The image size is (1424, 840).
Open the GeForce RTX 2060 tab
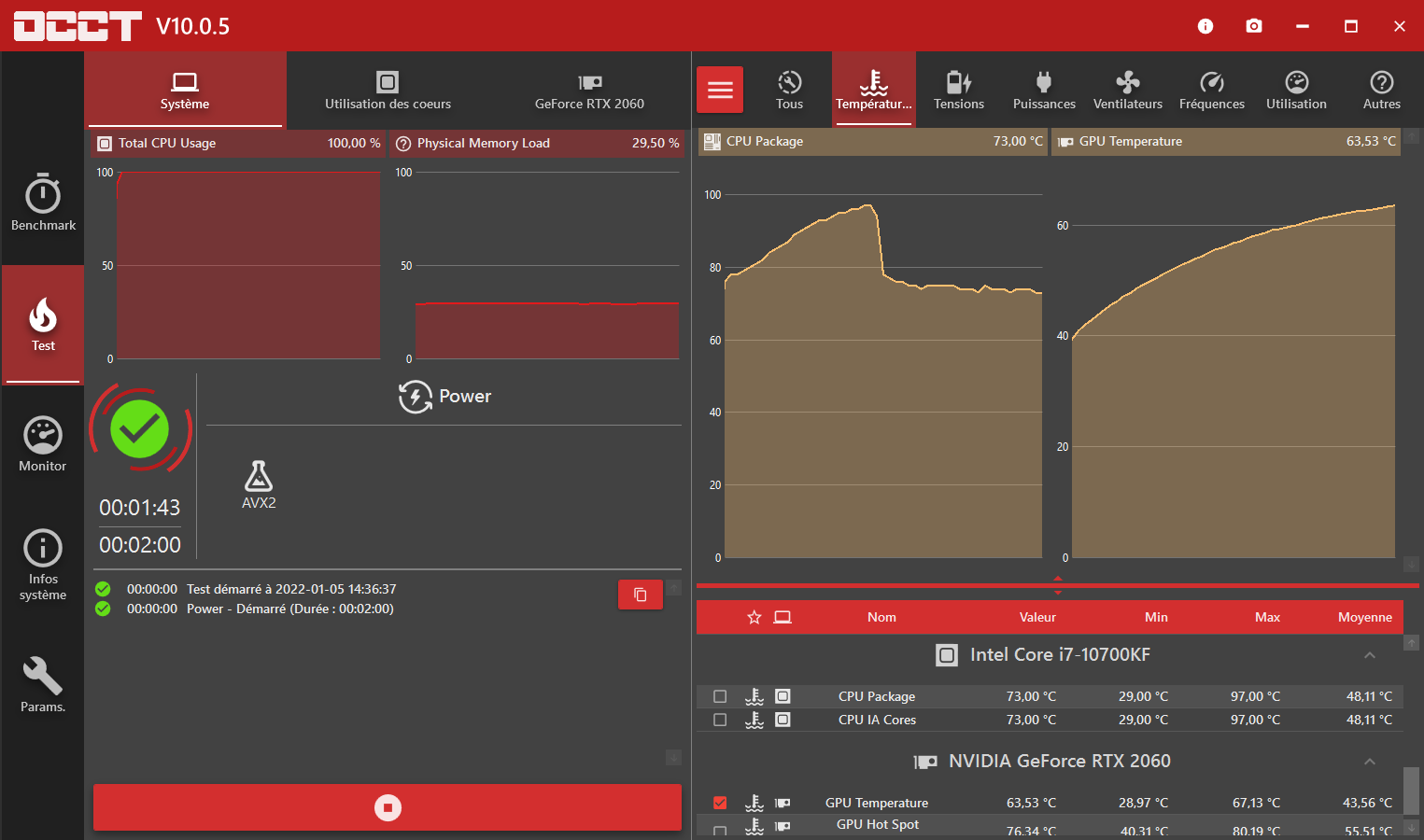589,90
